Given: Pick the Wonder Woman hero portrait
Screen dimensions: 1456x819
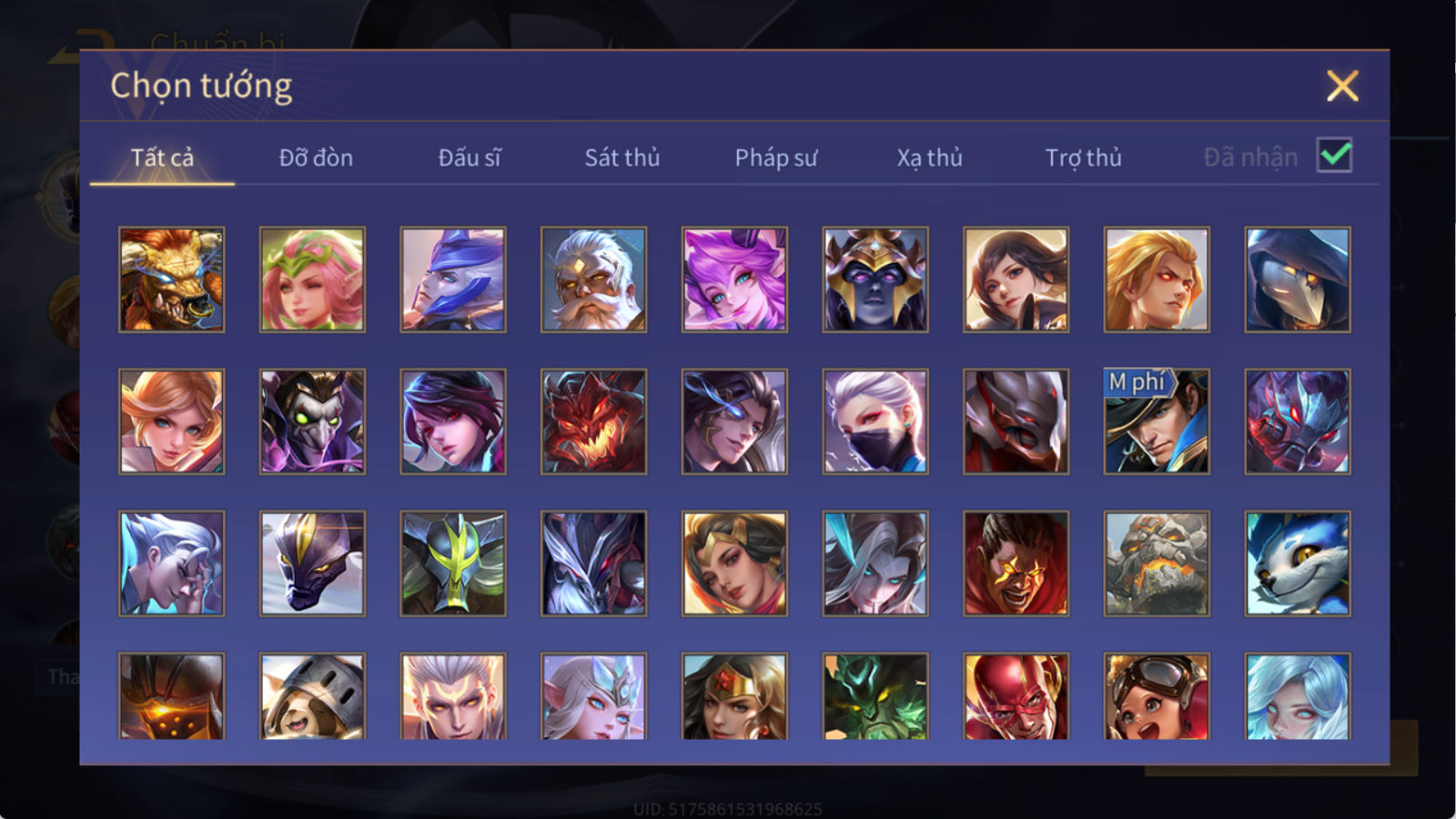Looking at the screenshot, I should click(x=734, y=695).
